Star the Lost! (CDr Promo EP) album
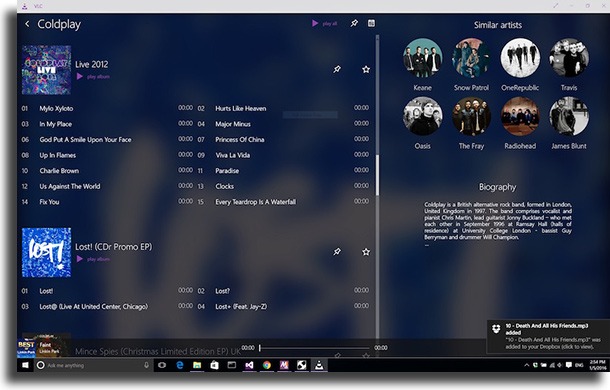This screenshot has width=610, height=390. point(366,252)
